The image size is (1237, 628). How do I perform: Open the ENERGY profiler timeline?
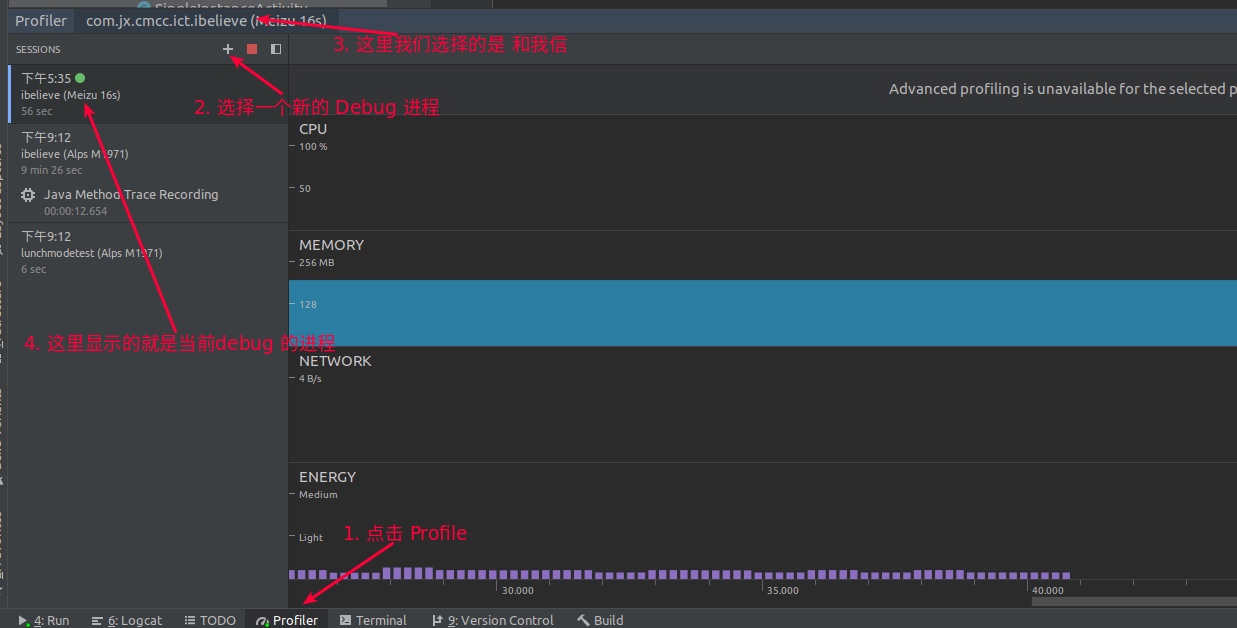[x=763, y=522]
